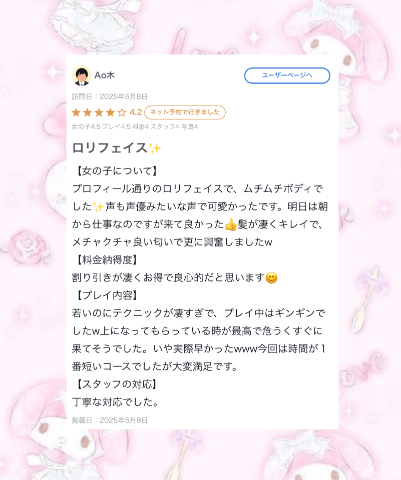Click the reviewer's avatar icon

pyautogui.click(x=82, y=76)
